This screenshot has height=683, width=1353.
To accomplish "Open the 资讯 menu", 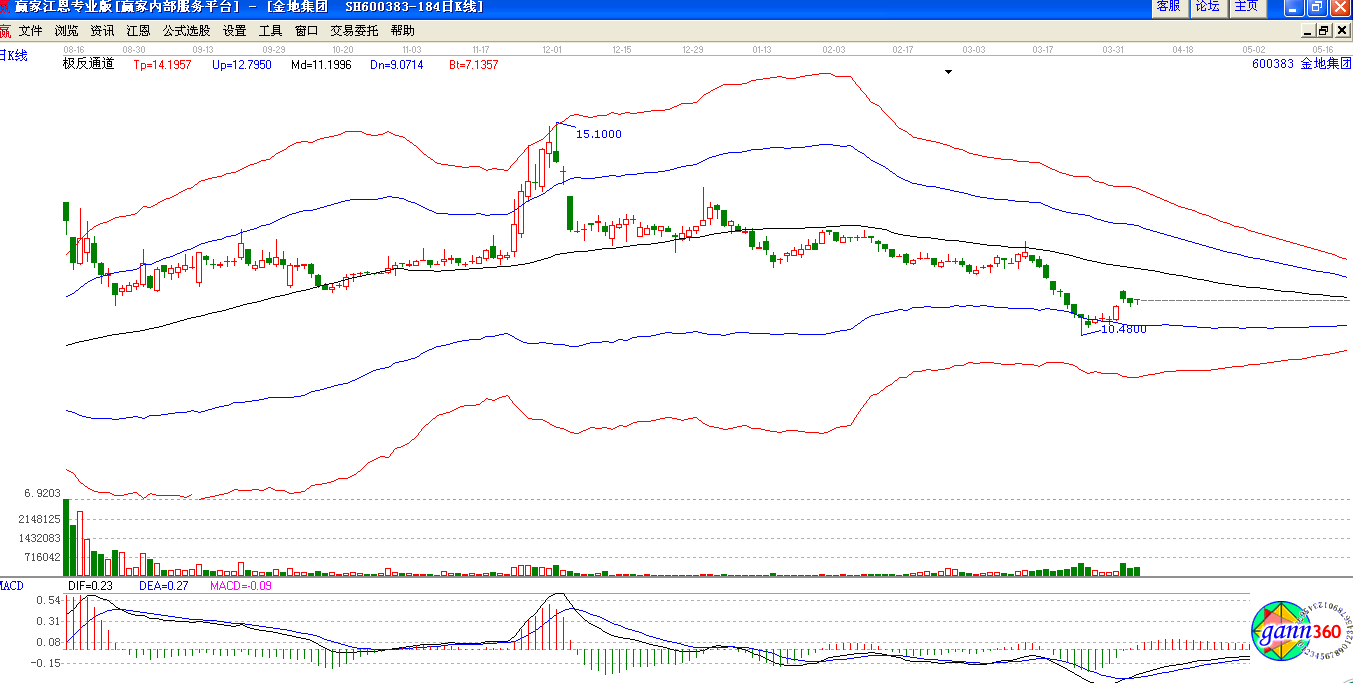I will coord(102,31).
